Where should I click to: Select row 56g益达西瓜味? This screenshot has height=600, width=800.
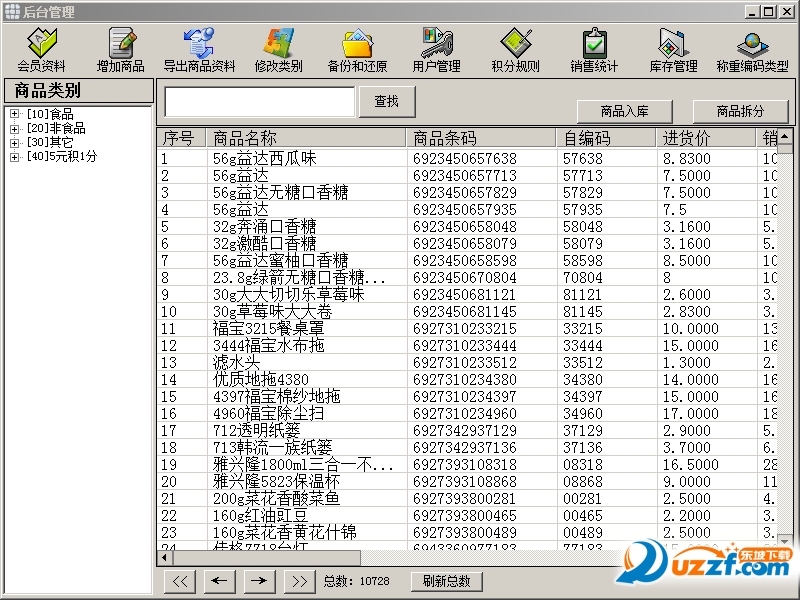(467, 159)
